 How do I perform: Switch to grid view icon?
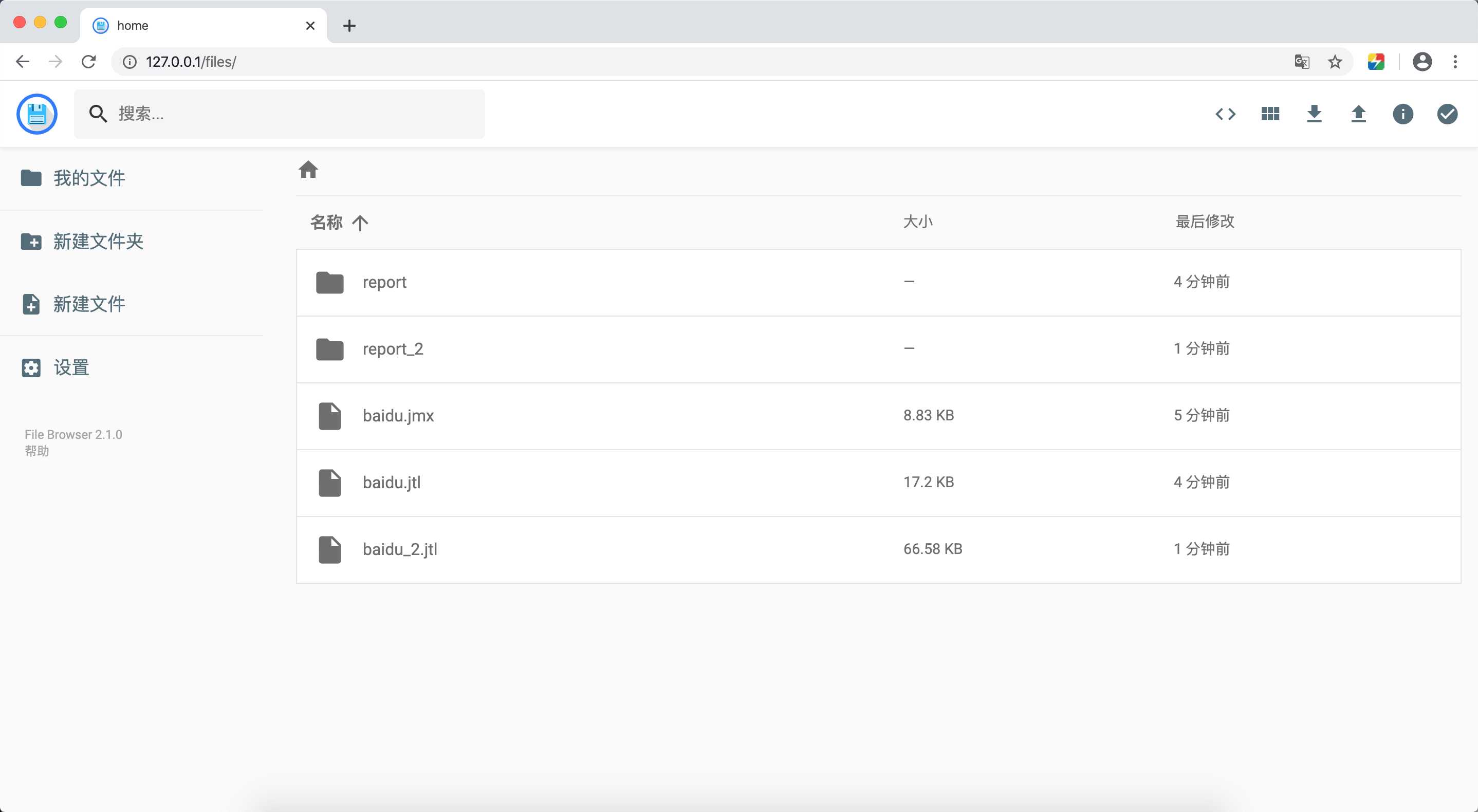click(x=1270, y=114)
